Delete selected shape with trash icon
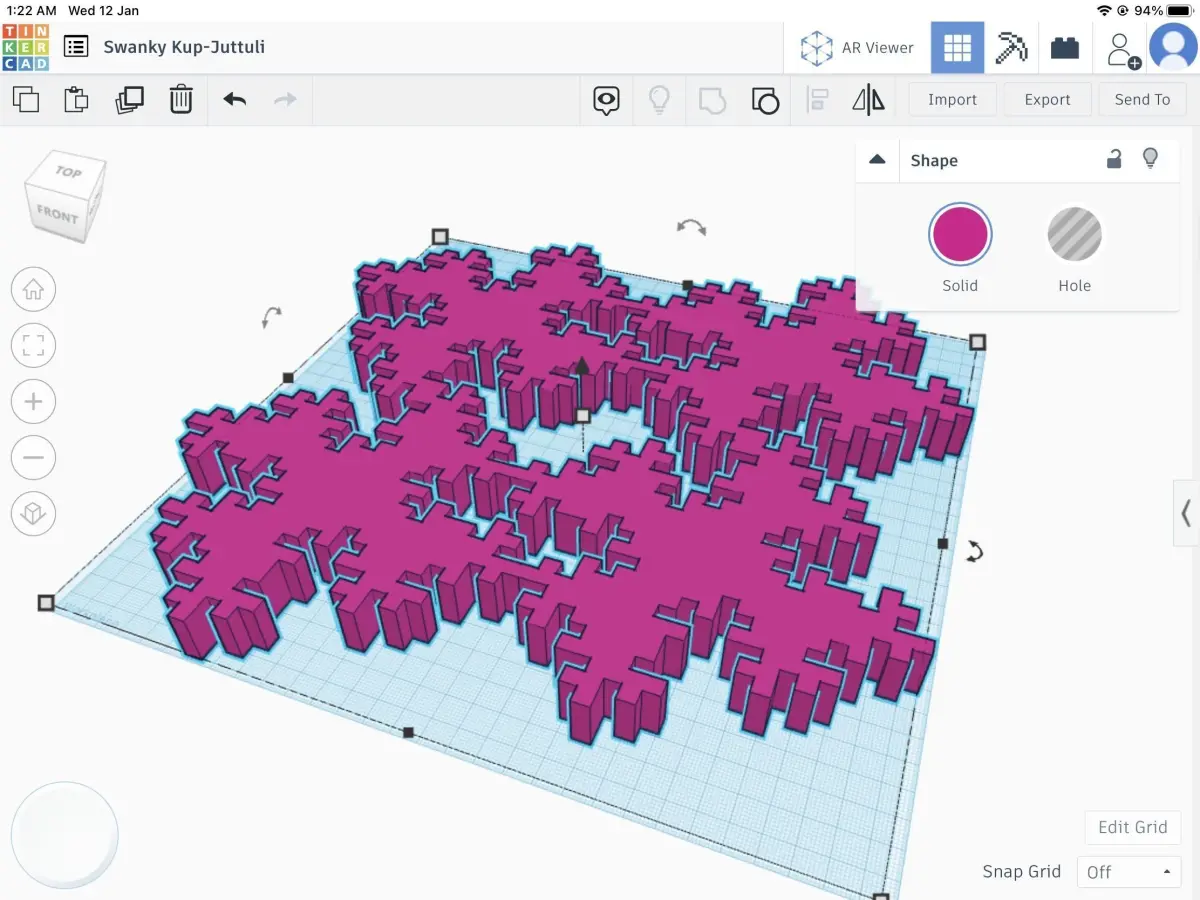Image resolution: width=1200 pixels, height=900 pixels. [181, 99]
